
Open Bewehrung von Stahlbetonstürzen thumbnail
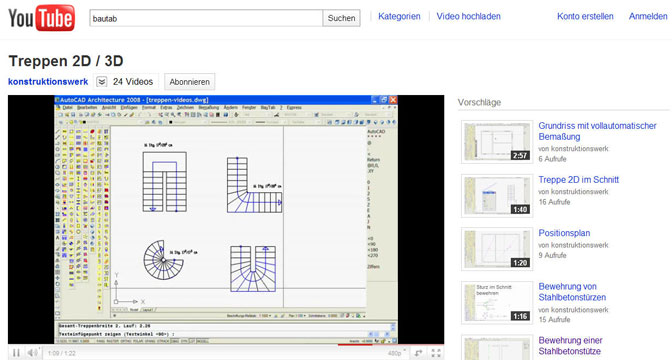(x=497, y=303)
